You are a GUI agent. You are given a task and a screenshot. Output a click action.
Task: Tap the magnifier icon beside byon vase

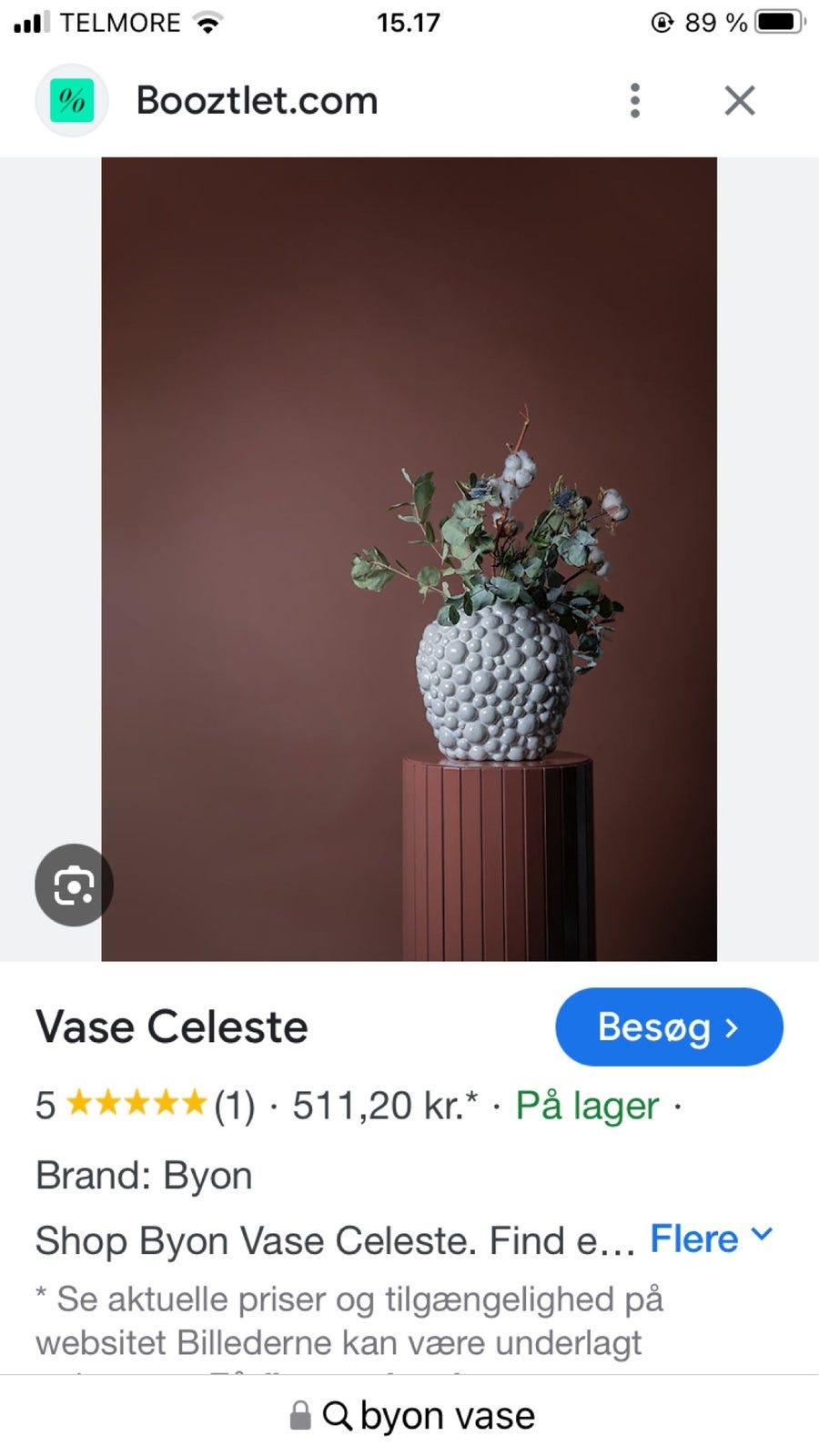338,1415
